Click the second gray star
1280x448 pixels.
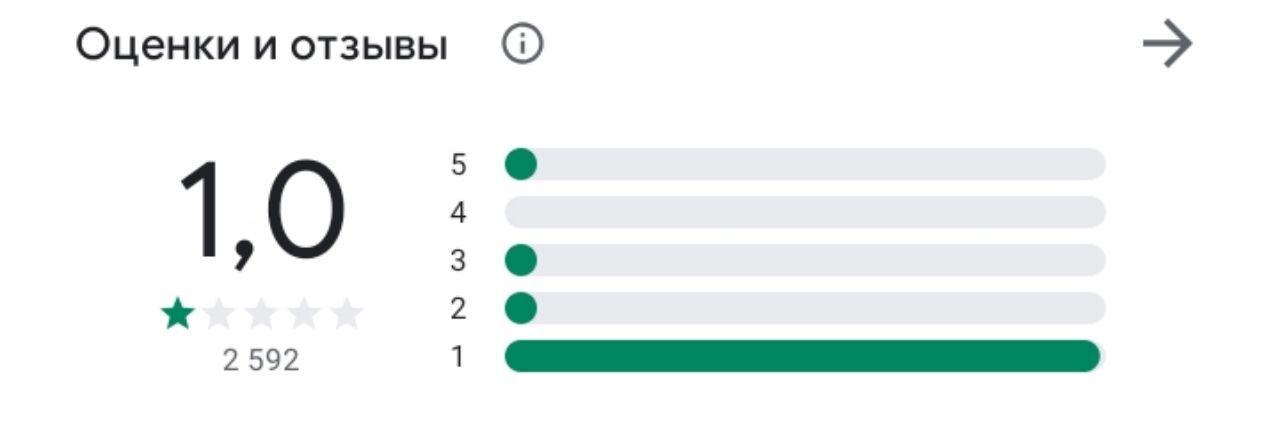(x=220, y=315)
